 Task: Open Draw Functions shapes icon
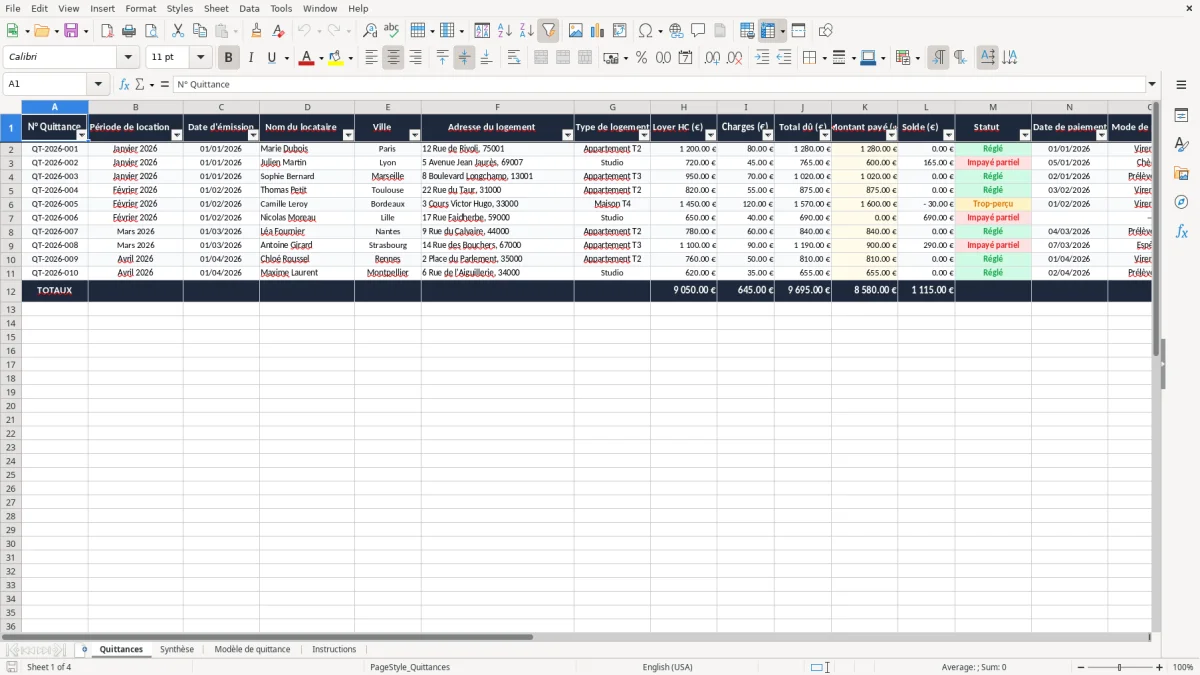tap(826, 31)
